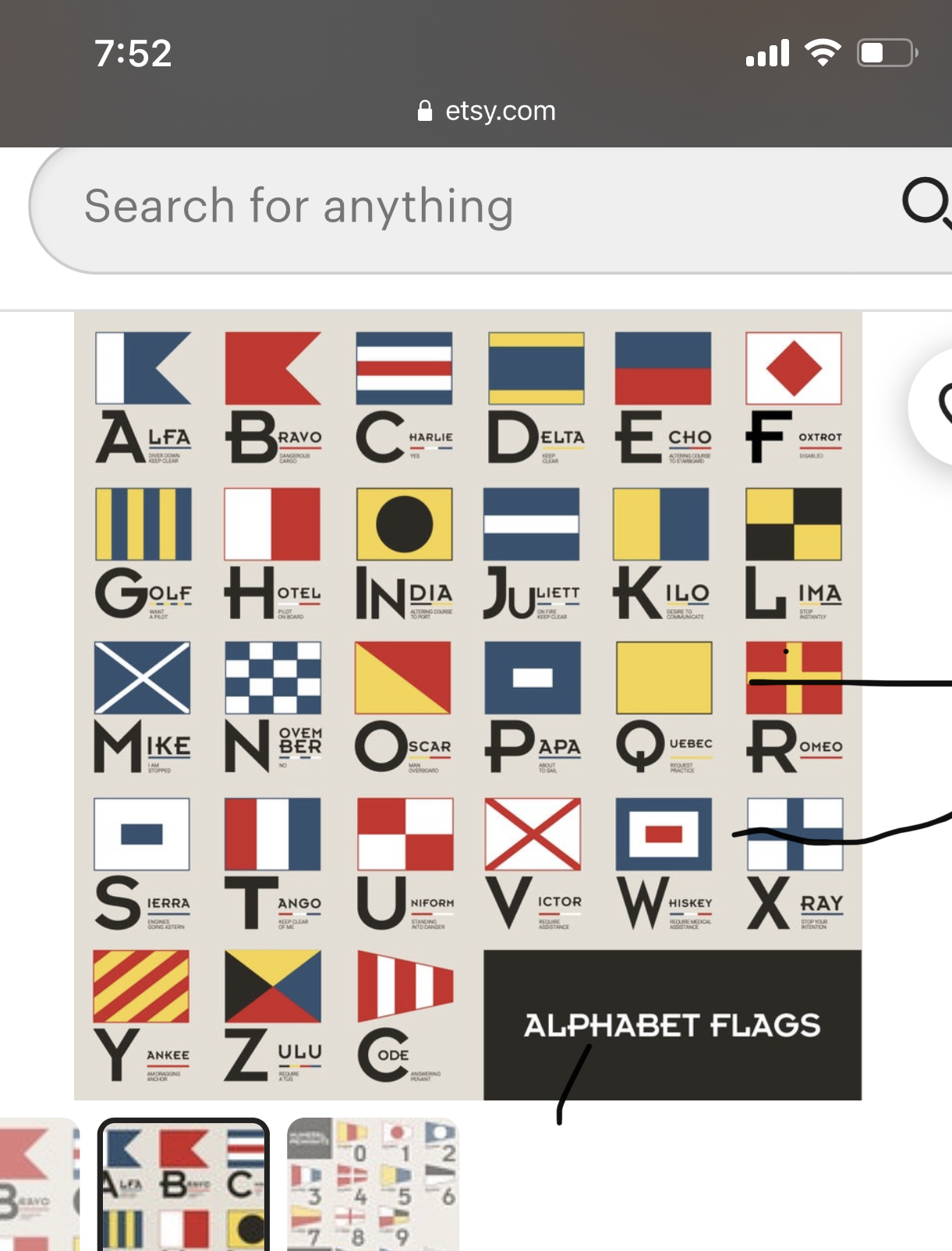The height and width of the screenshot is (1251, 952).
Task: Tap the Whiskey flag in the poster
Action: coord(664,834)
